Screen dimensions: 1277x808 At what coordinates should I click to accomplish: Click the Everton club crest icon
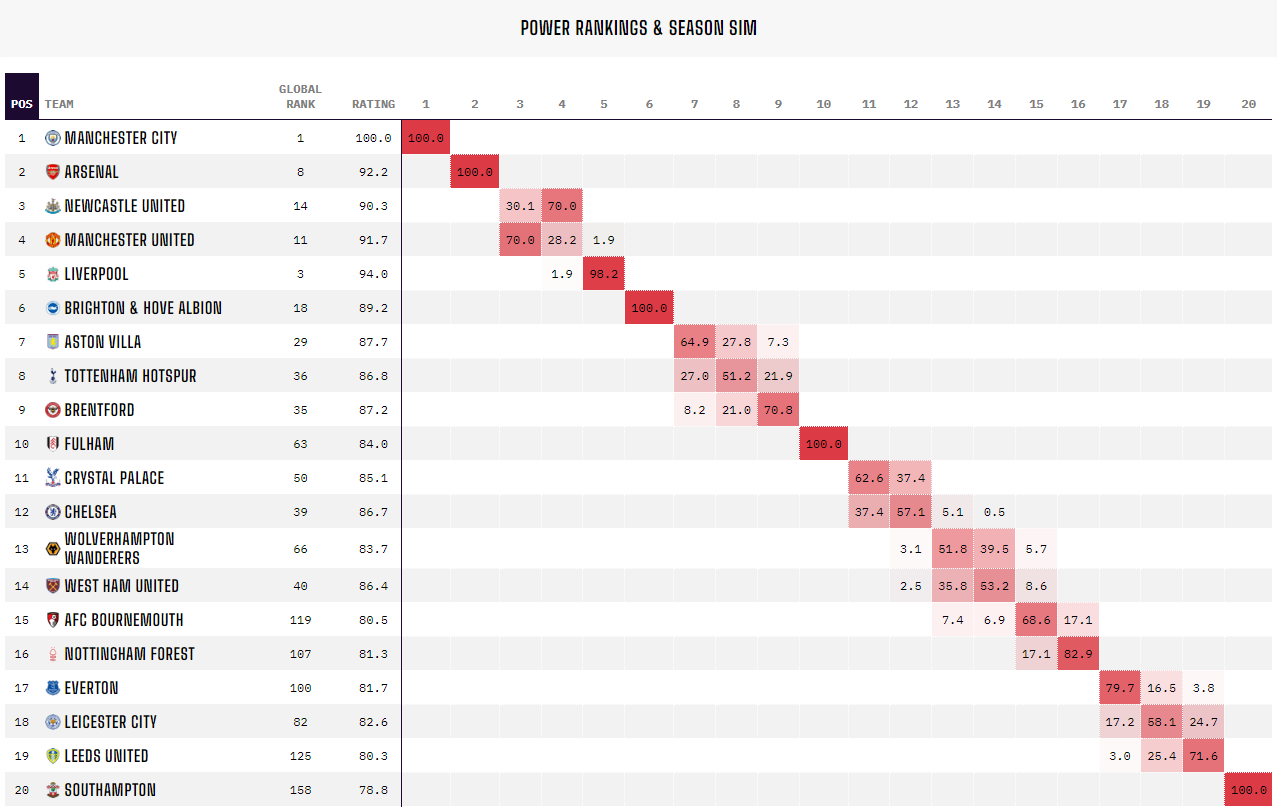[53, 688]
